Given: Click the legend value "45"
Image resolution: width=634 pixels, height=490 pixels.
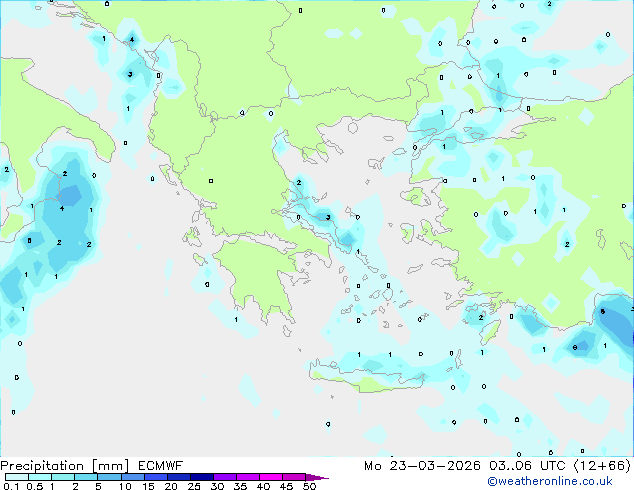Looking at the screenshot, I should tap(286, 486).
